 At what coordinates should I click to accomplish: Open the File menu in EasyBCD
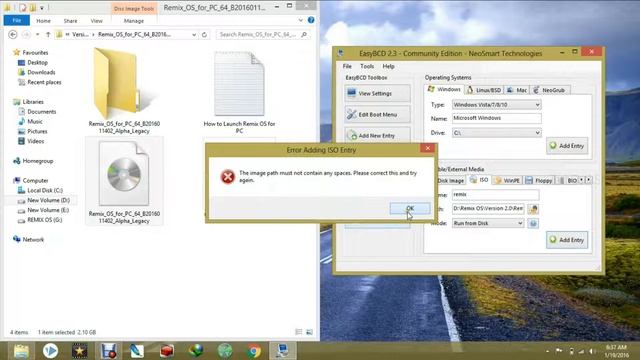[347, 66]
